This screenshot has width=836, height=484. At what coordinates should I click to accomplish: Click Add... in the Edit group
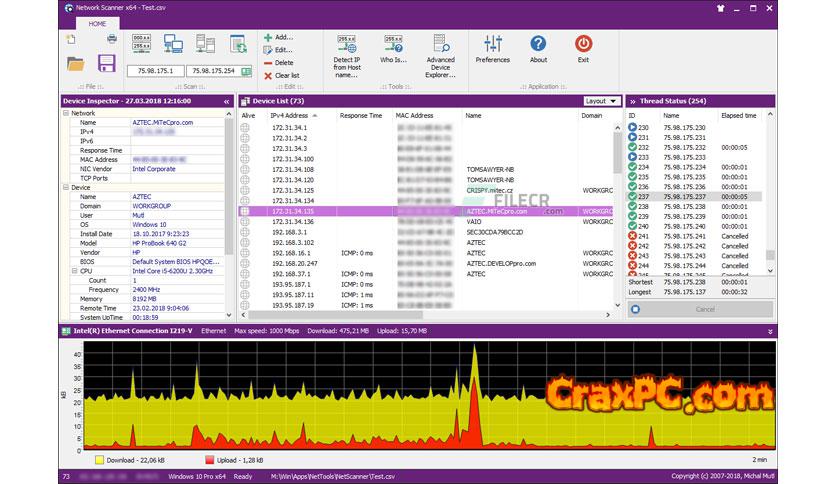point(282,37)
